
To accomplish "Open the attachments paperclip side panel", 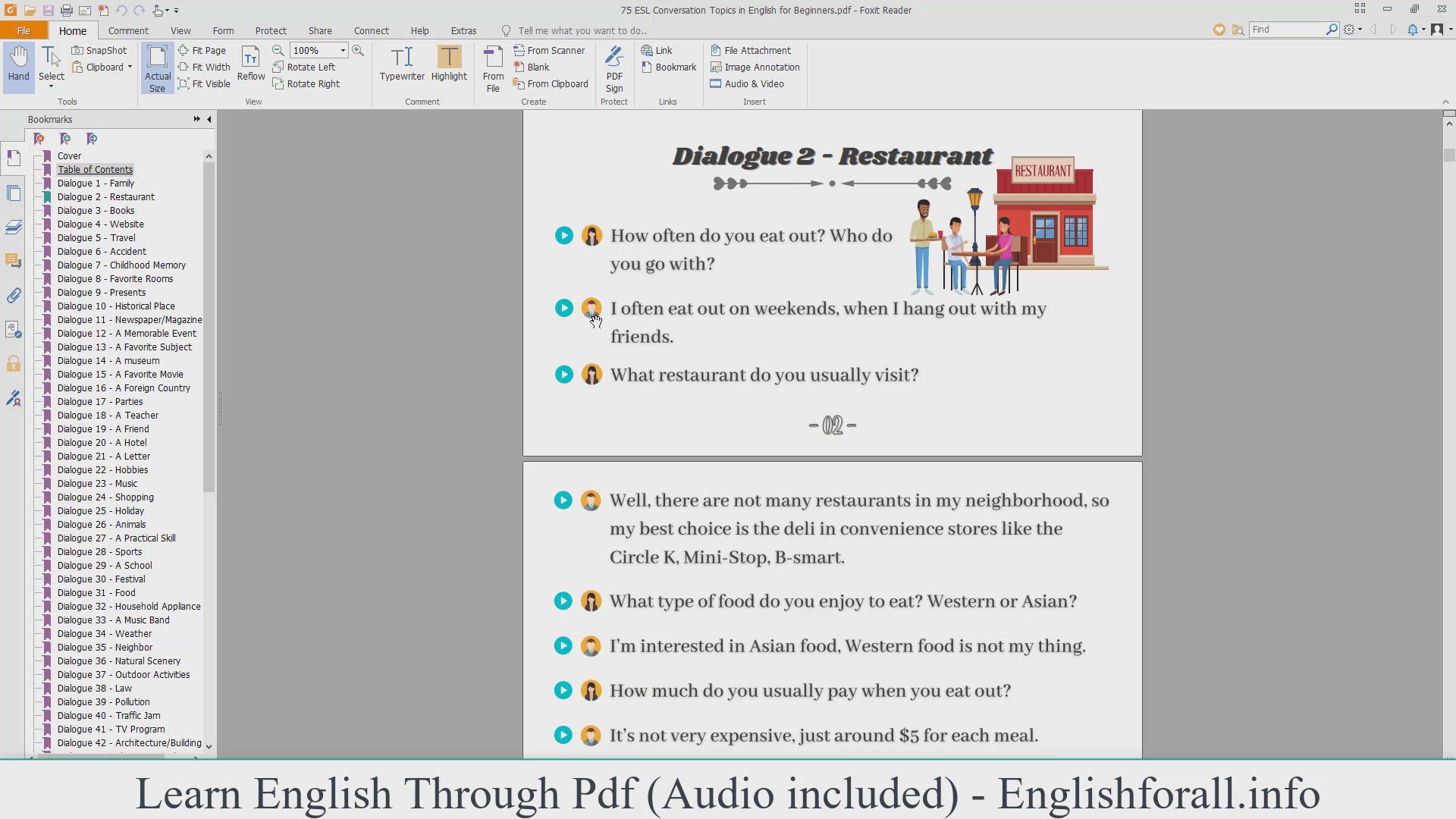I will tap(14, 296).
